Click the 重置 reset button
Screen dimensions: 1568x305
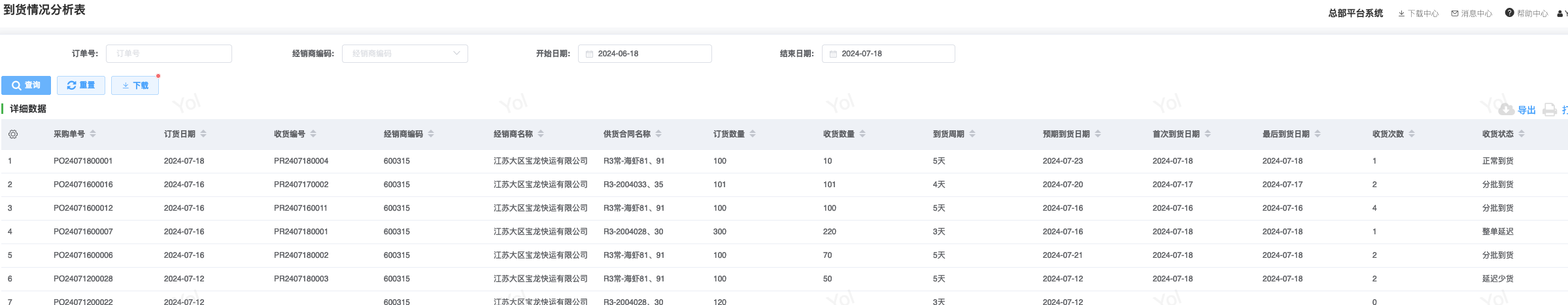click(81, 85)
